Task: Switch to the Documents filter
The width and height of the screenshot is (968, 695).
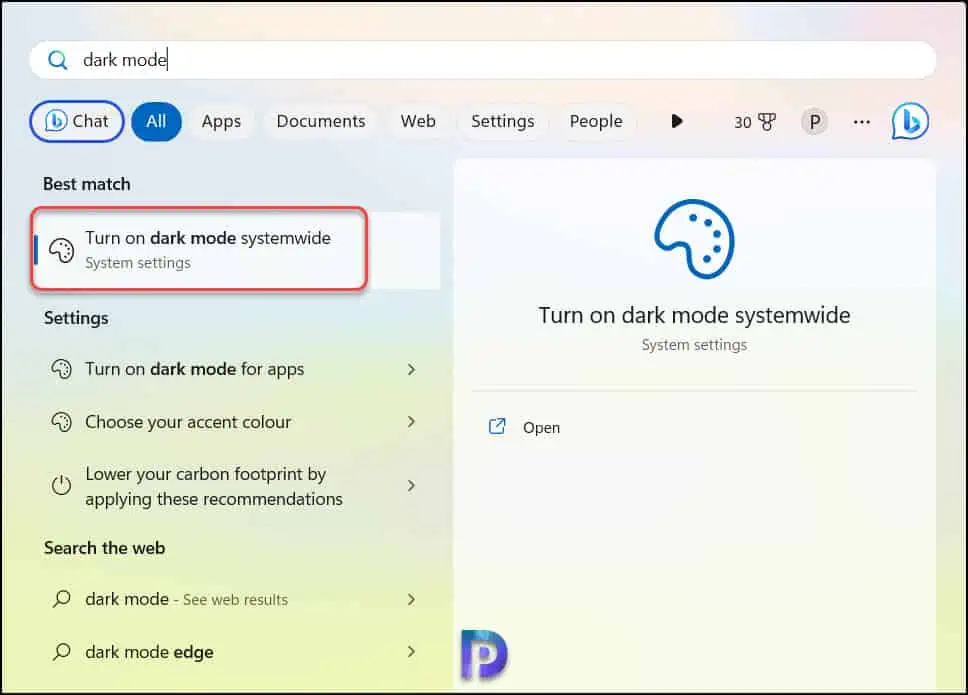Action: (x=321, y=121)
